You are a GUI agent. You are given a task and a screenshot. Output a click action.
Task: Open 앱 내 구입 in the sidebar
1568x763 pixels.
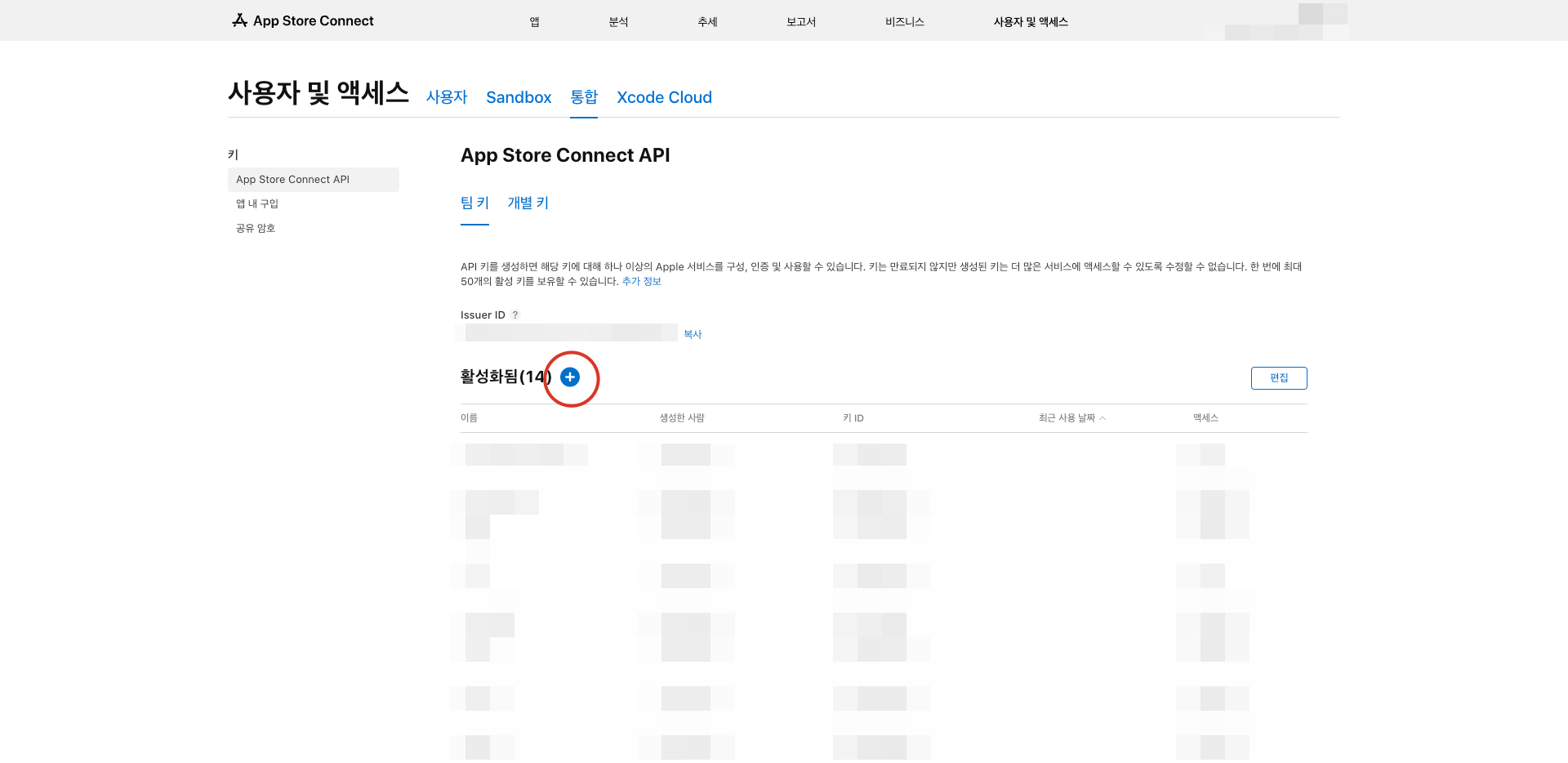pos(257,204)
